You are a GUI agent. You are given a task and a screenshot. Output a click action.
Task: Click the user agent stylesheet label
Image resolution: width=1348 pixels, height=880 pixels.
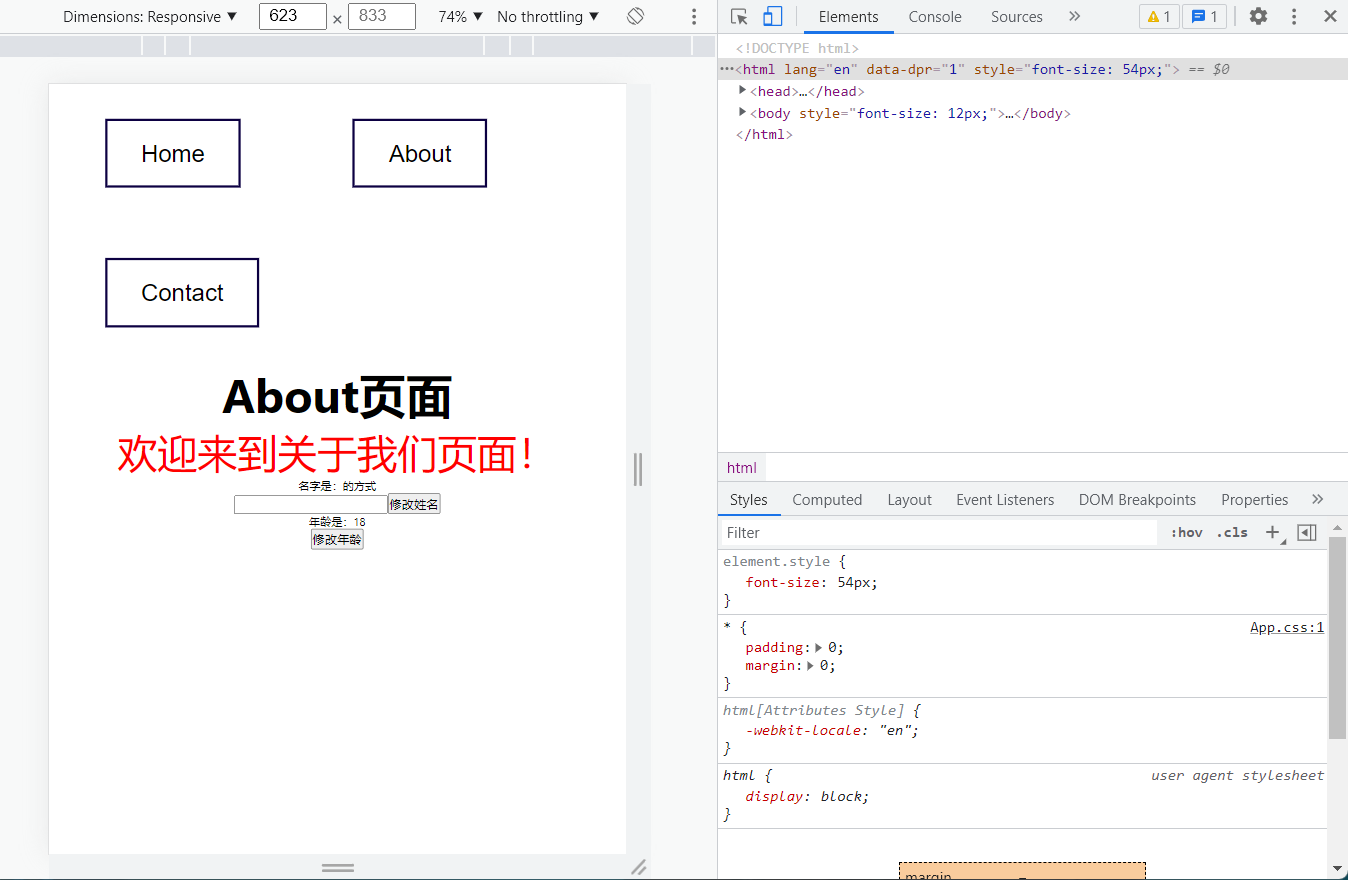click(1237, 775)
